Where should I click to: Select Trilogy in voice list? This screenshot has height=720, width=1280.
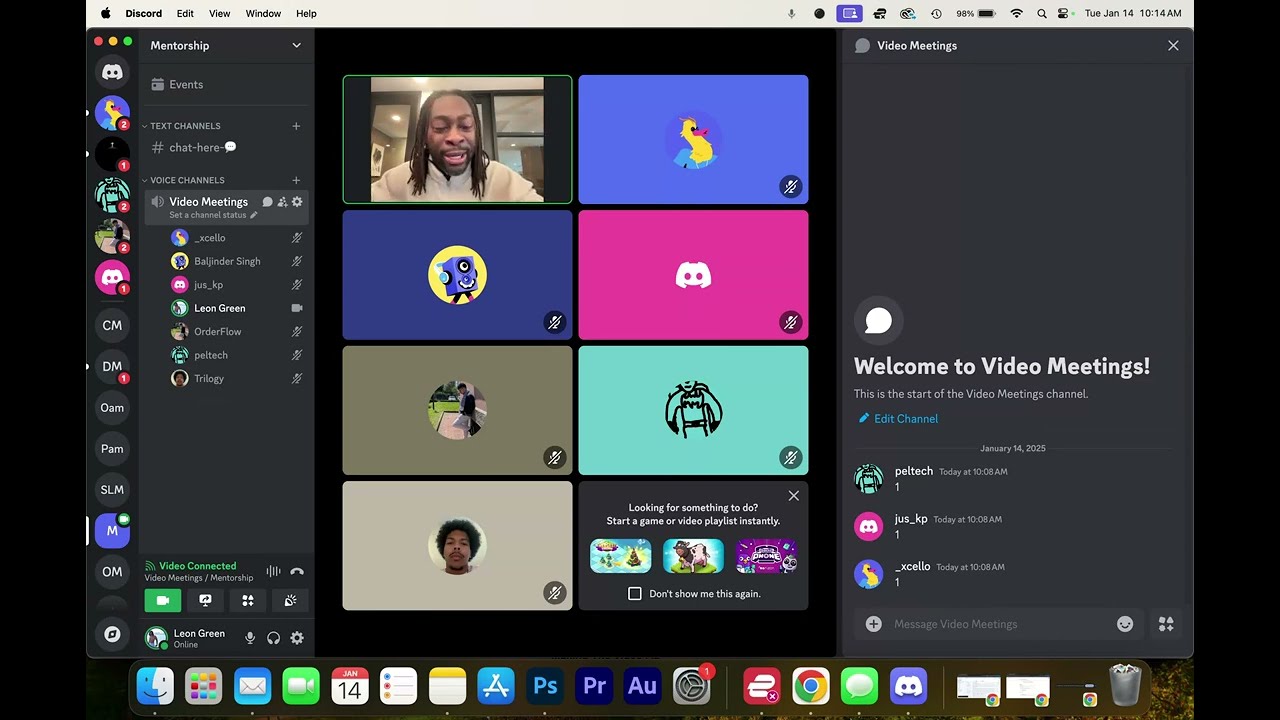coord(238,379)
